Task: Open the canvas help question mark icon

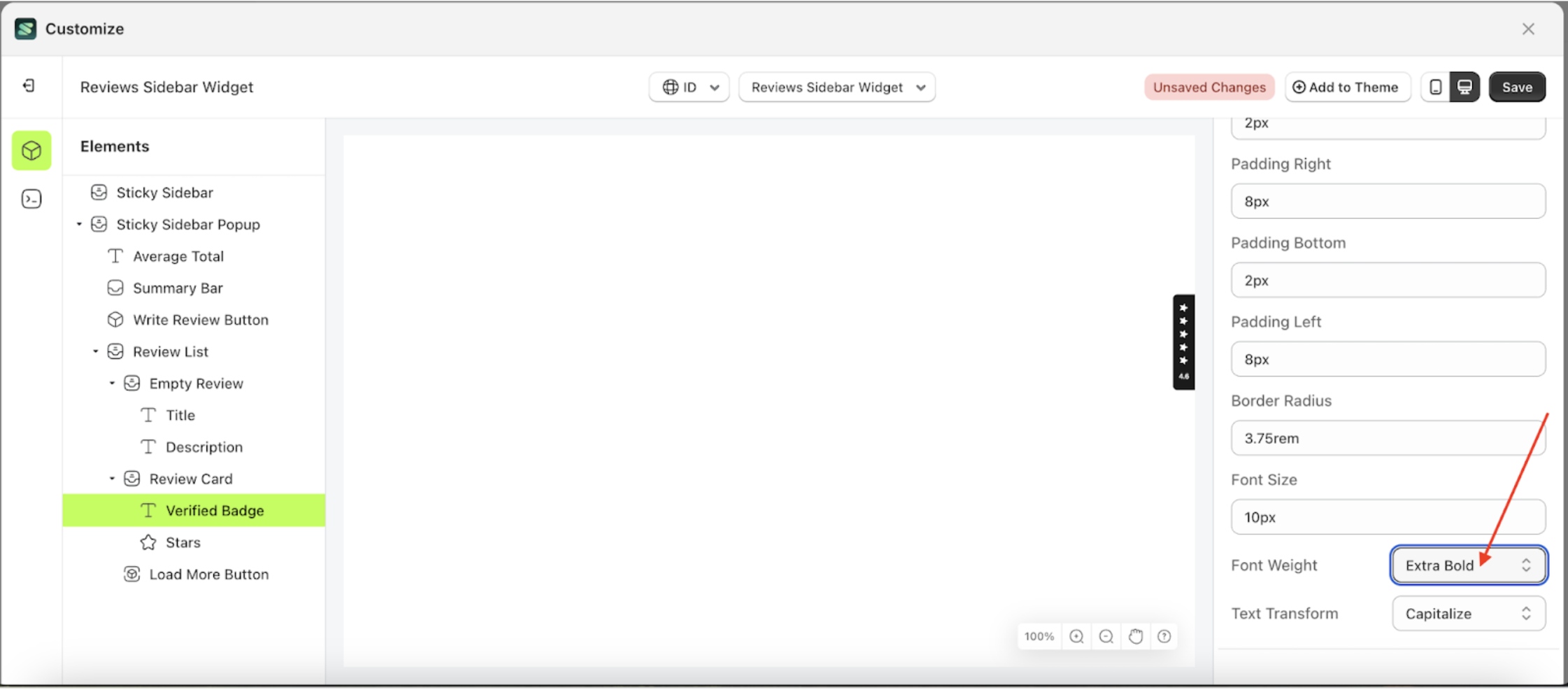Action: 1164,636
